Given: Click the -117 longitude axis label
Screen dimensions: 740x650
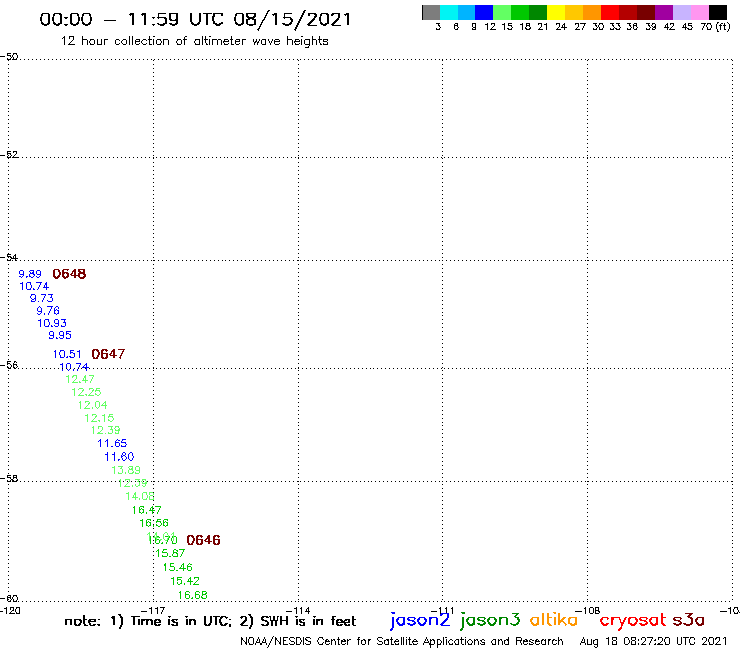Looking at the screenshot, I should pyautogui.click(x=153, y=610).
